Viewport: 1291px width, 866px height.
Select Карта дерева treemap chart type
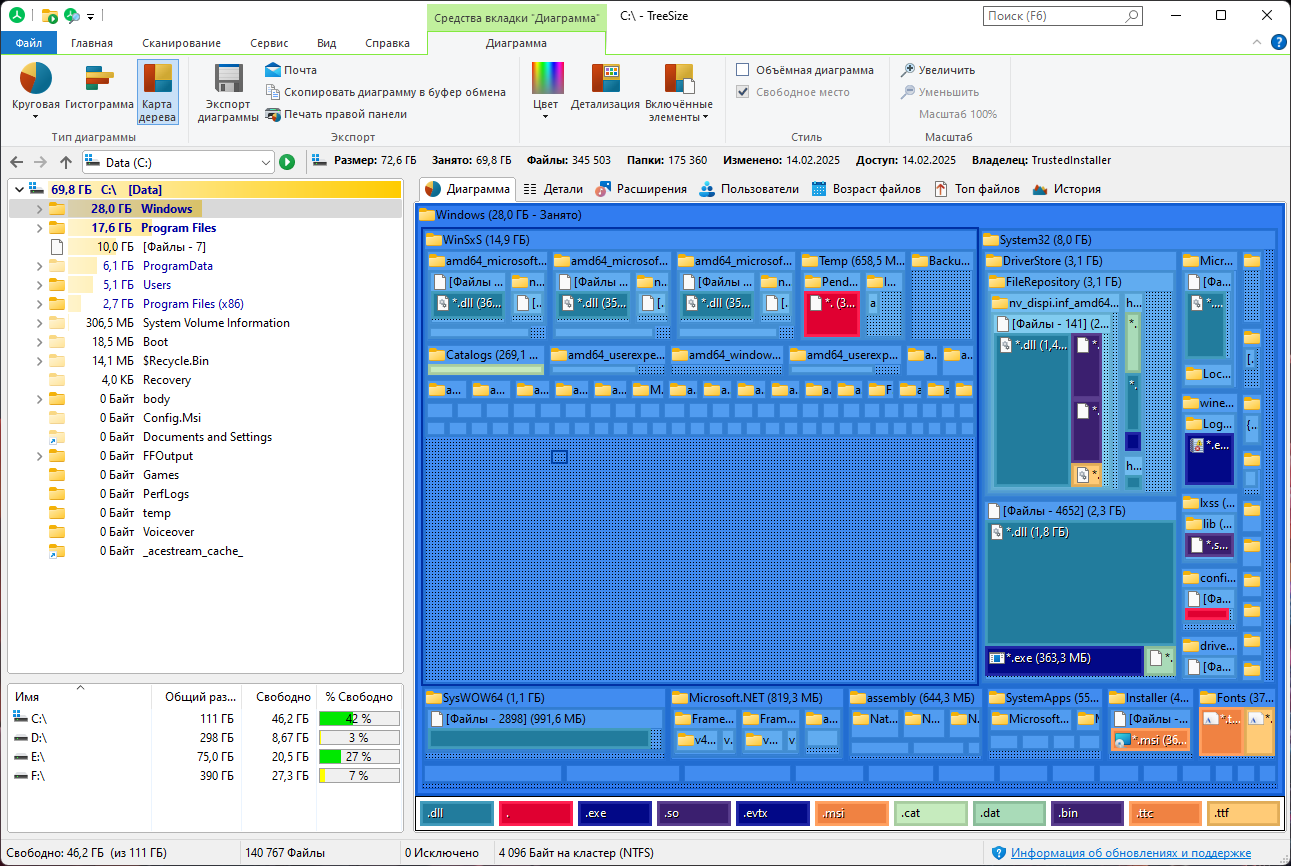[x=157, y=91]
